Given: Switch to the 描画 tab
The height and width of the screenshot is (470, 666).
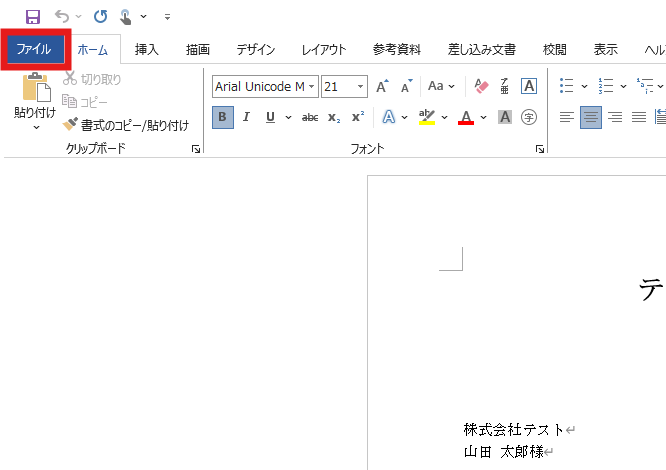Looking at the screenshot, I should coord(198,50).
